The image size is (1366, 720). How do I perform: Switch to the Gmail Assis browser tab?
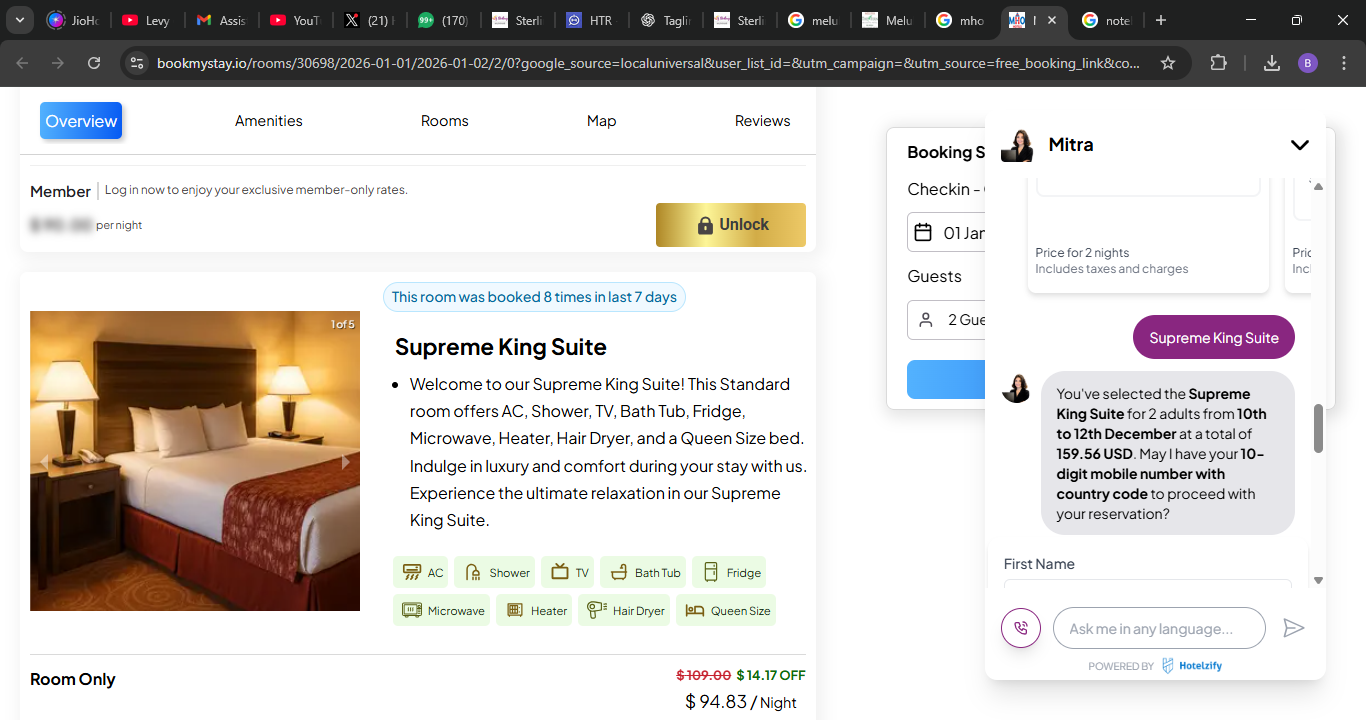(x=221, y=20)
